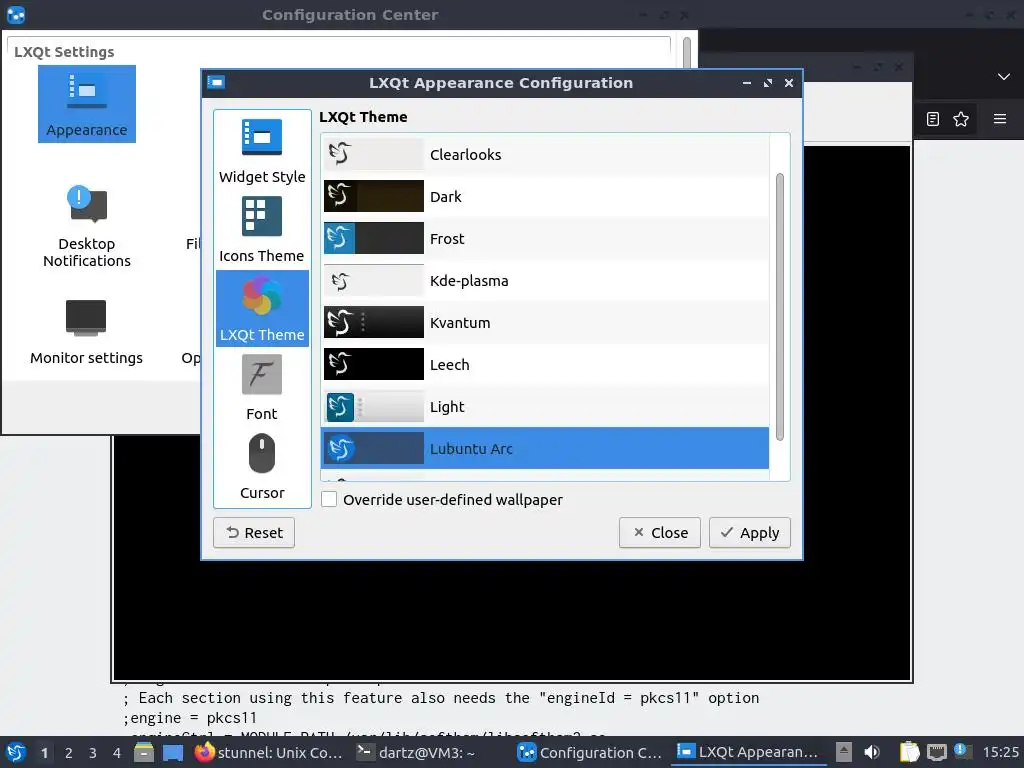
Task: Open the LXQt start menu
Action: tap(16, 752)
